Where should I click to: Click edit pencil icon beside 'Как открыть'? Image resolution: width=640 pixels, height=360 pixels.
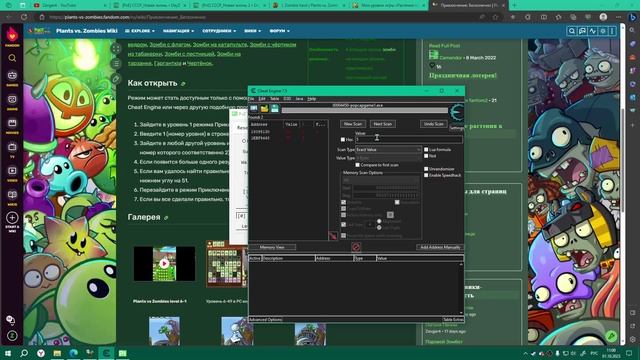(x=183, y=84)
